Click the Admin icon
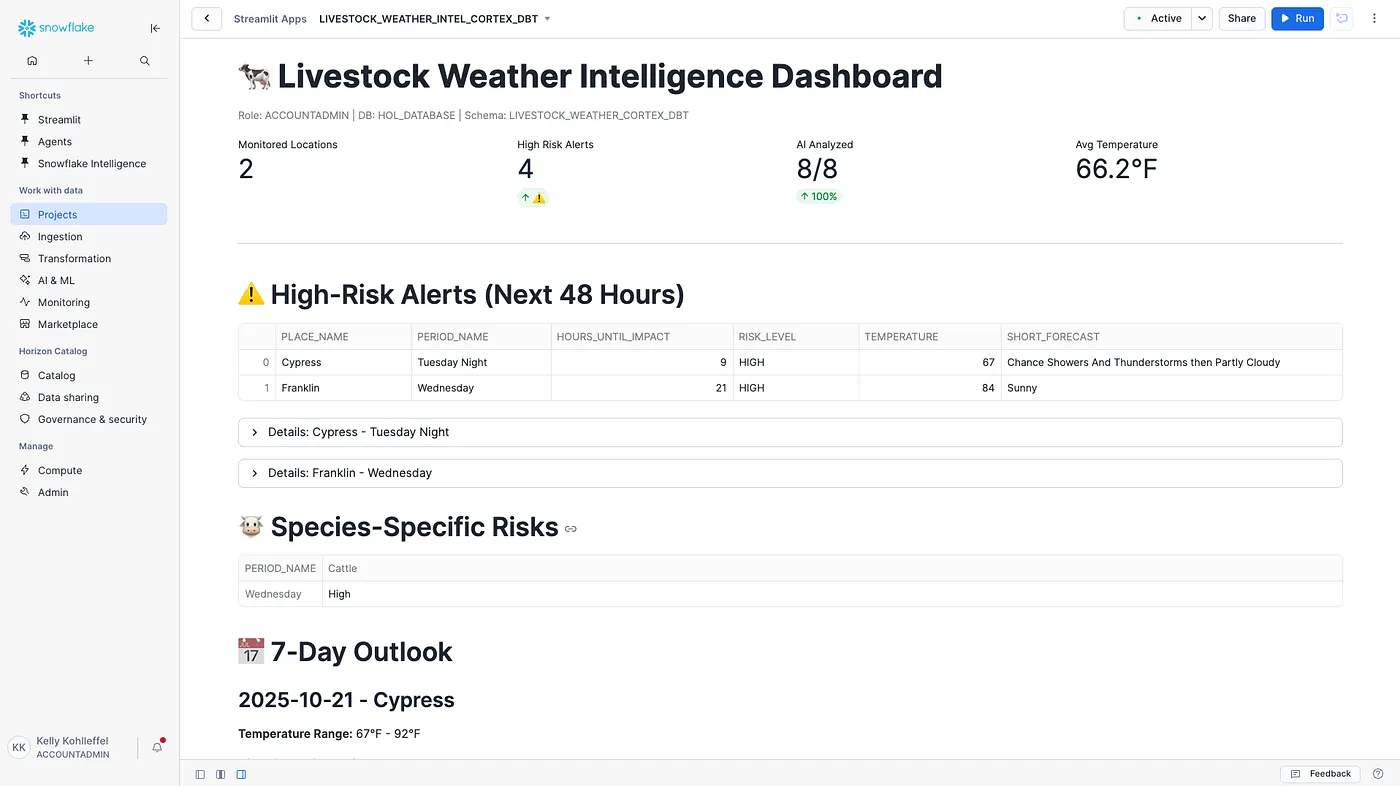1400x786 pixels. [x=26, y=492]
